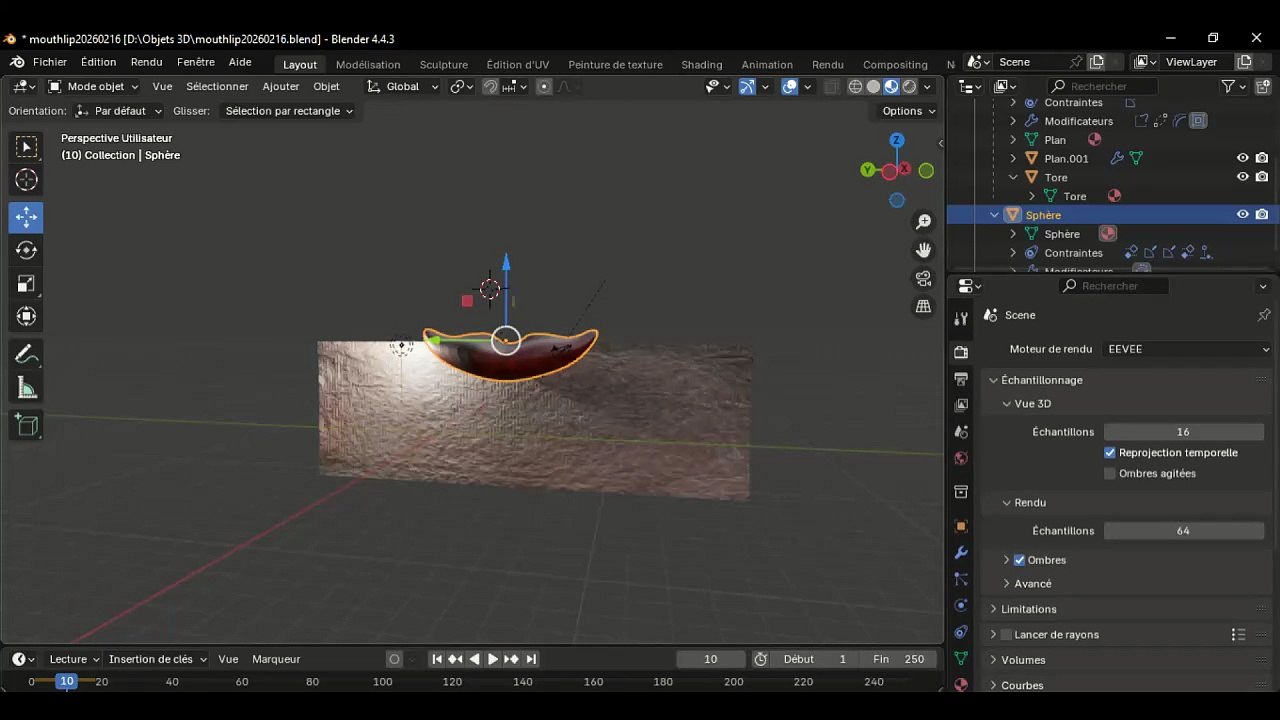Click the viewport zoom magnifier icon
1280x720 pixels.
click(x=924, y=221)
